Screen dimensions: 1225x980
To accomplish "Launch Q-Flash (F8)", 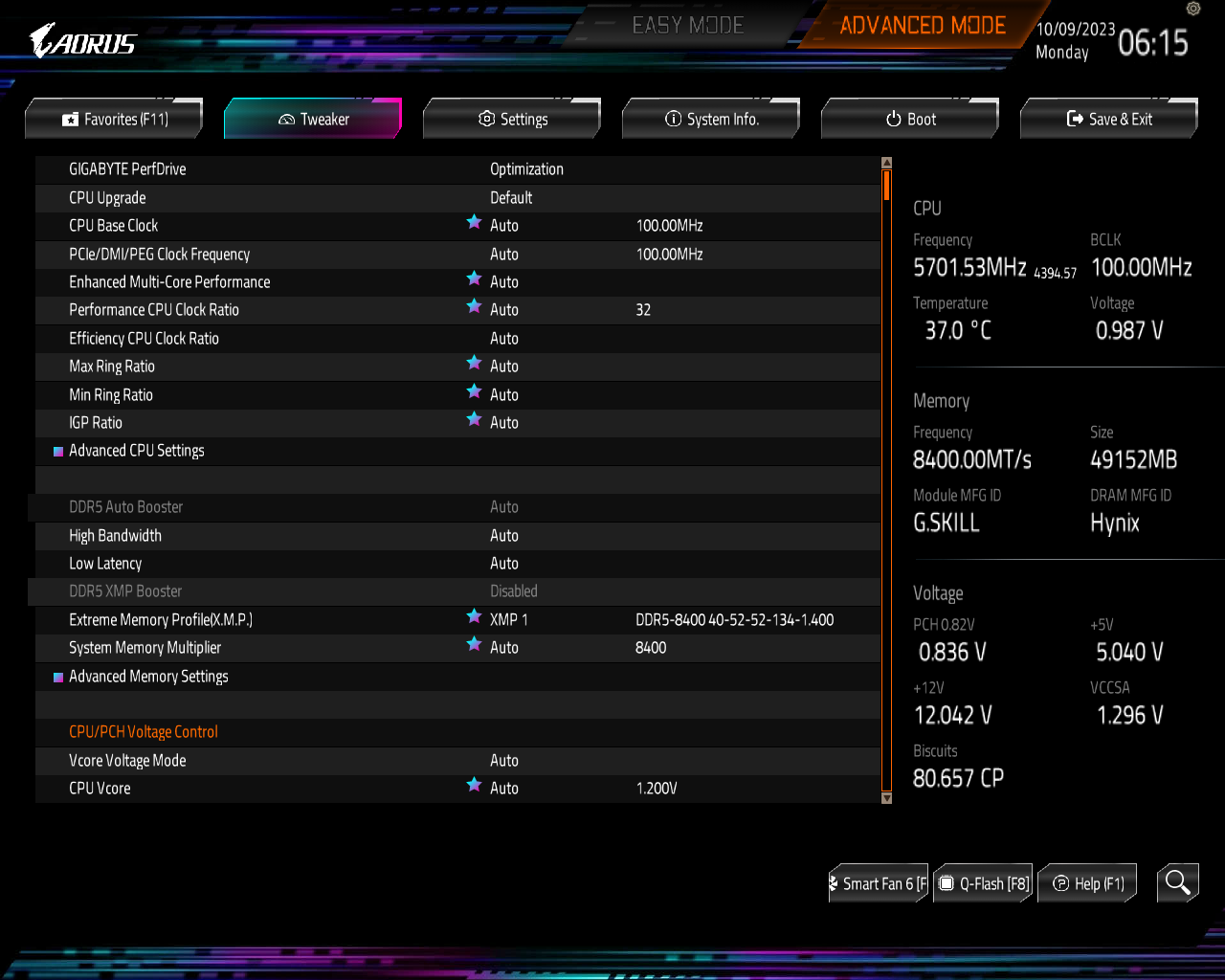I will click(x=984, y=883).
